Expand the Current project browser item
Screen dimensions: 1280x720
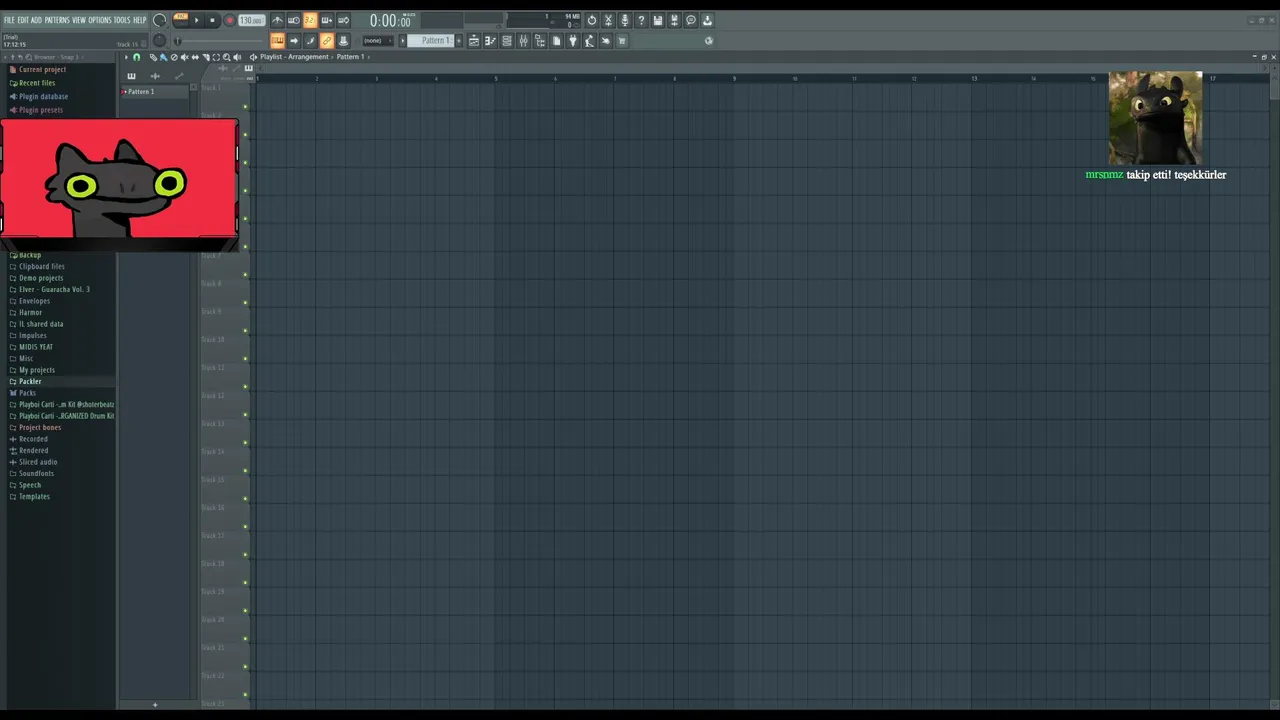coord(42,70)
